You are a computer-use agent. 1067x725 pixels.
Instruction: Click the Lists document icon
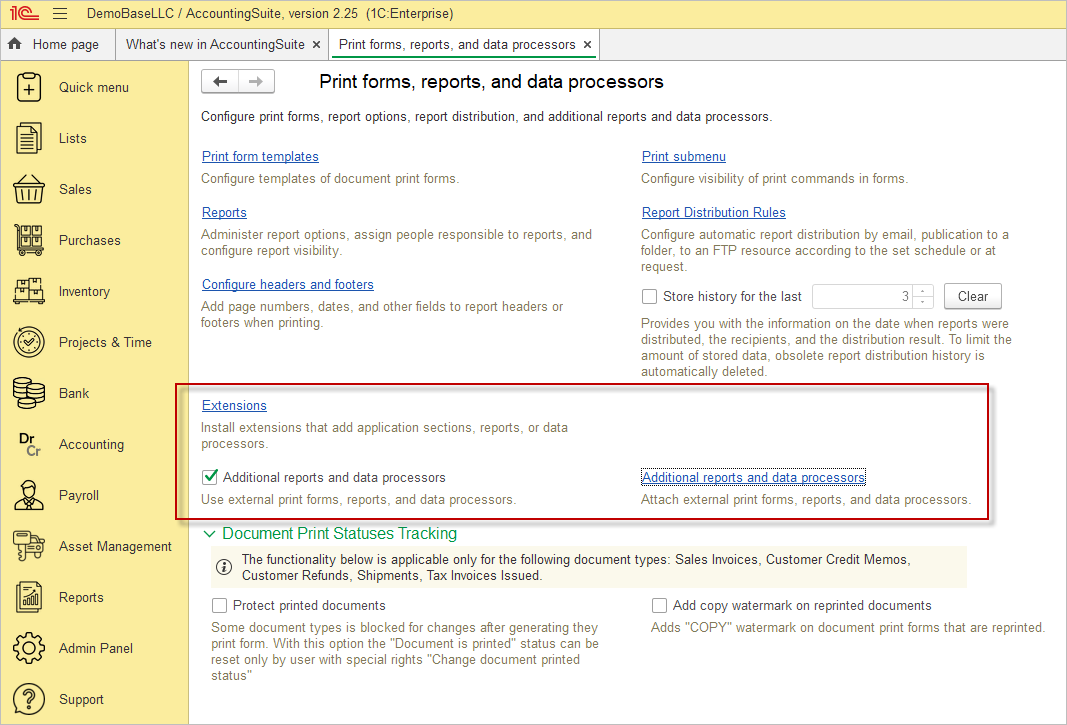point(29,138)
